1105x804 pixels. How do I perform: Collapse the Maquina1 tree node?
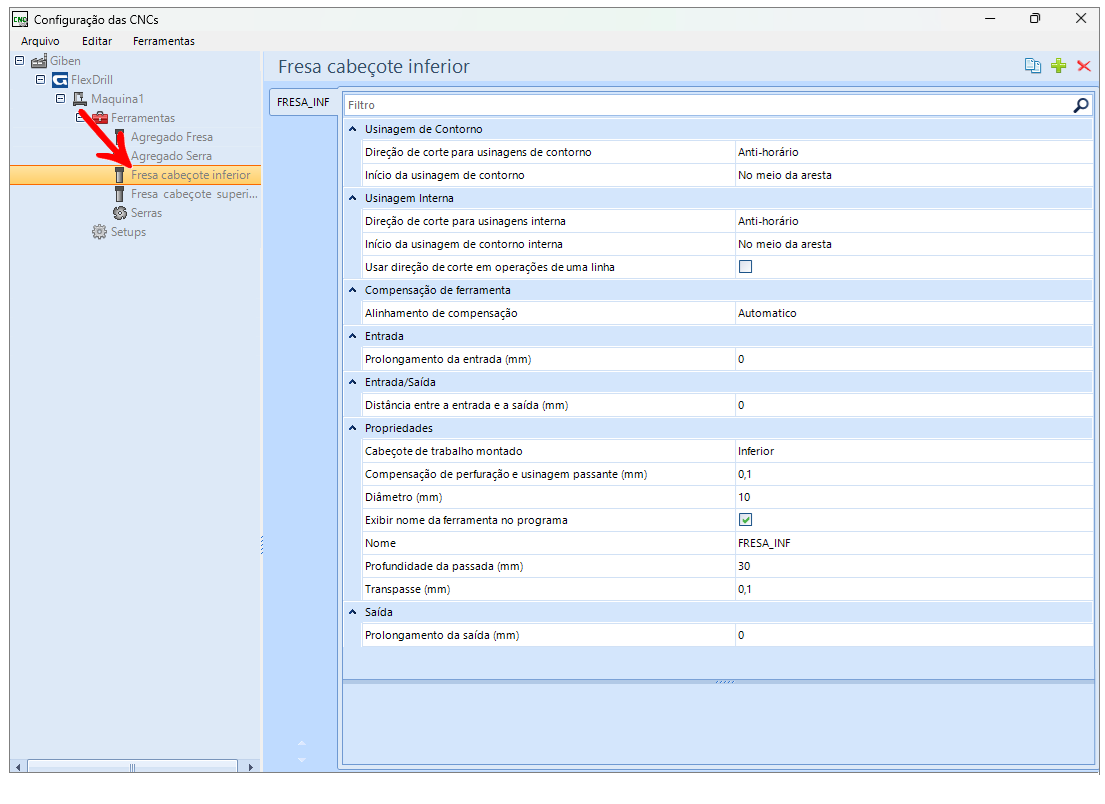61,99
